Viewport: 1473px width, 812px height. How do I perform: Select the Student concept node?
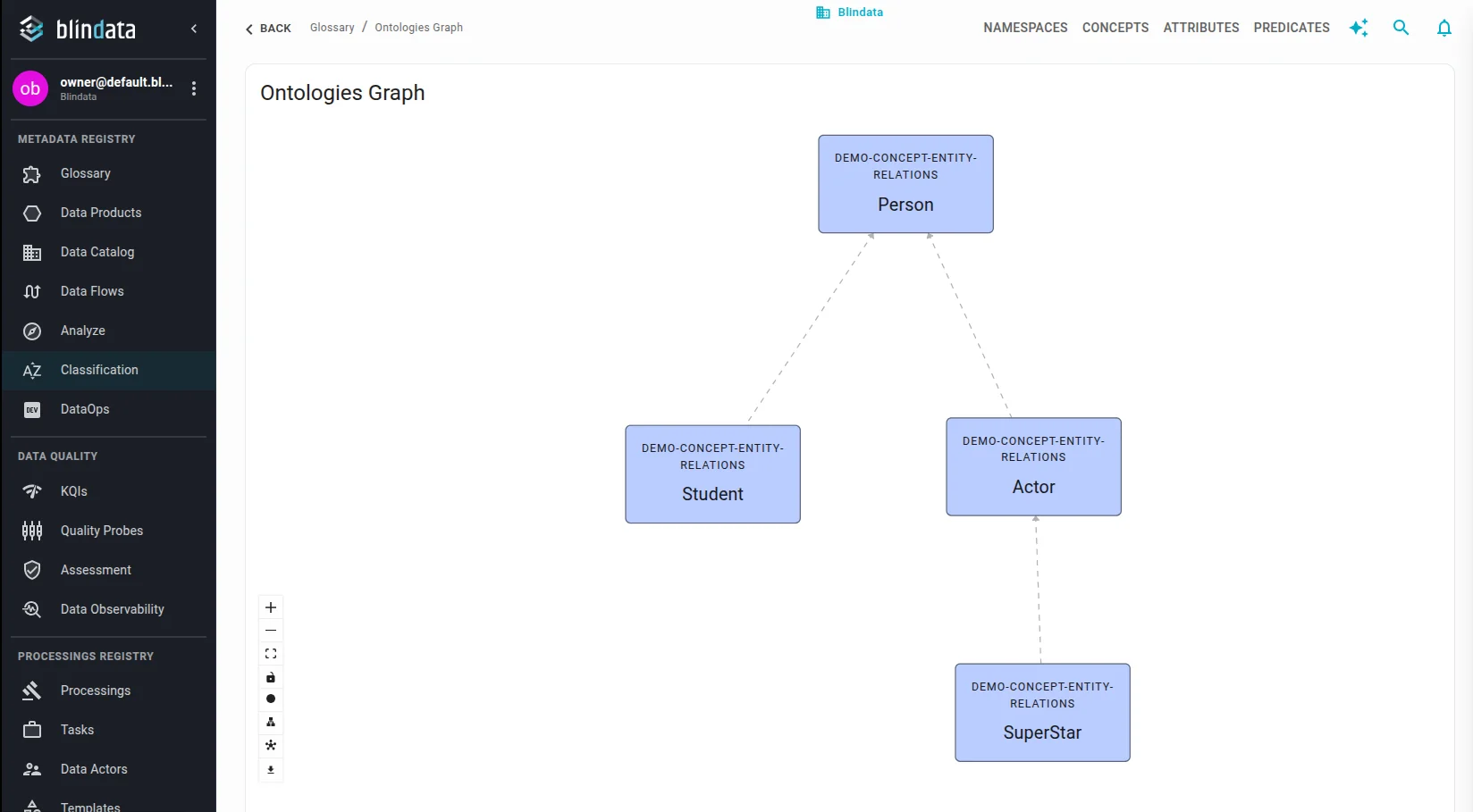(712, 474)
